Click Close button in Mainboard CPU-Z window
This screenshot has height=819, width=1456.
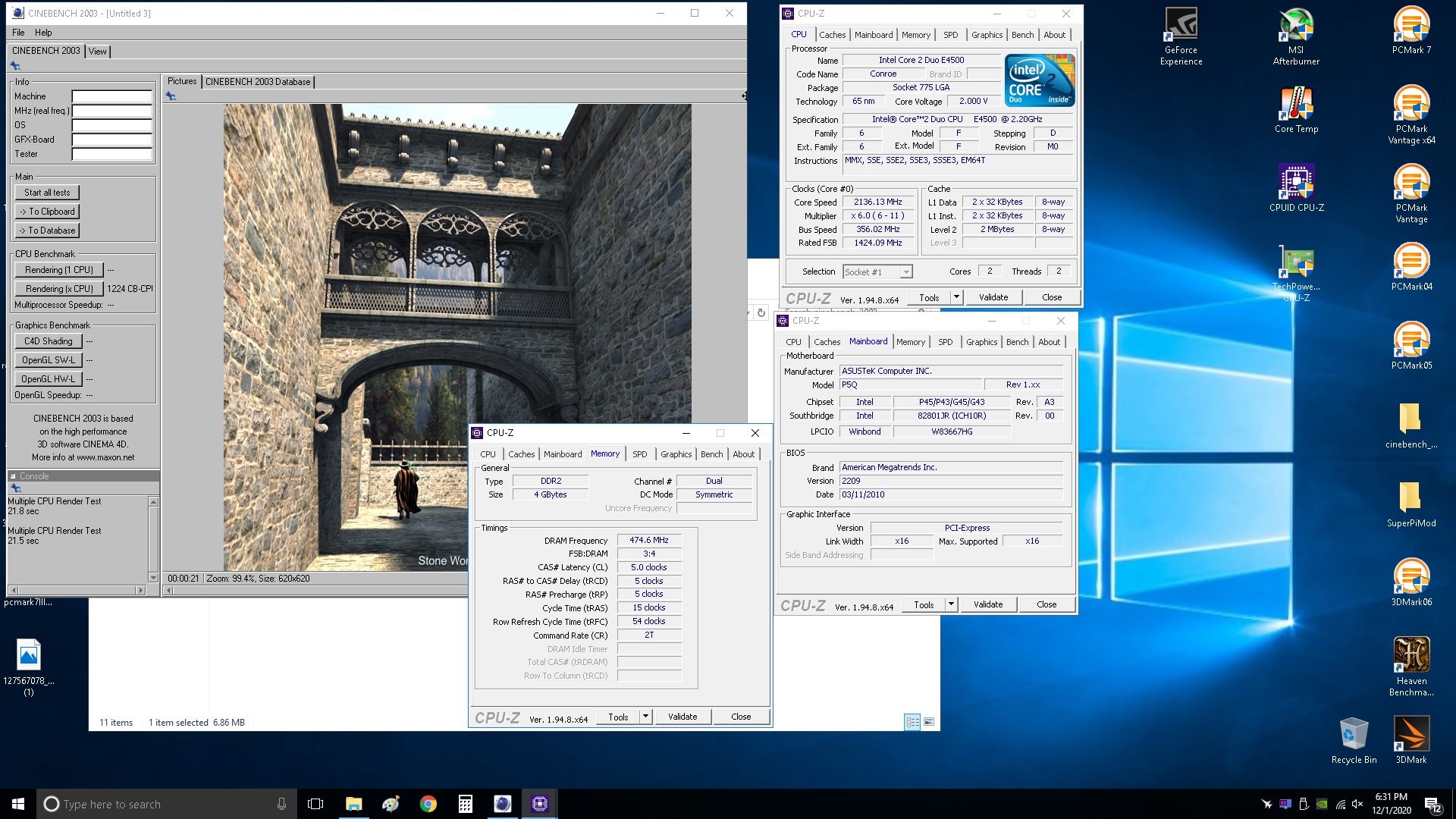[x=1046, y=604]
